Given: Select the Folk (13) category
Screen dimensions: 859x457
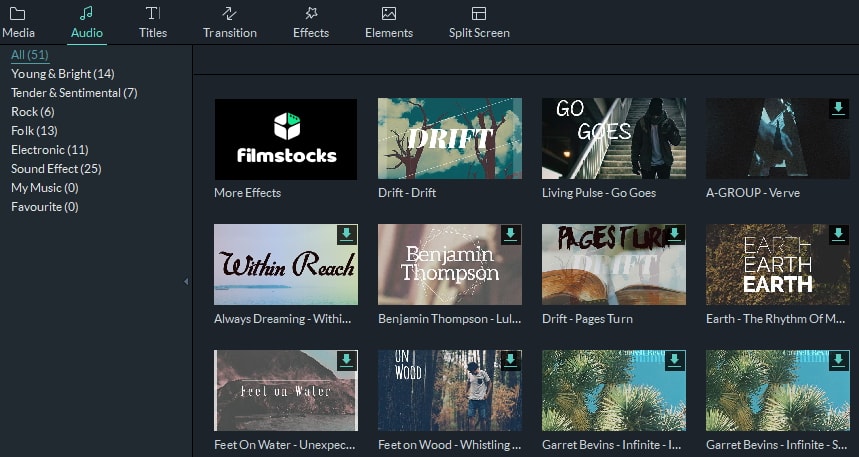Looking at the screenshot, I should pyautogui.click(x=34, y=130).
